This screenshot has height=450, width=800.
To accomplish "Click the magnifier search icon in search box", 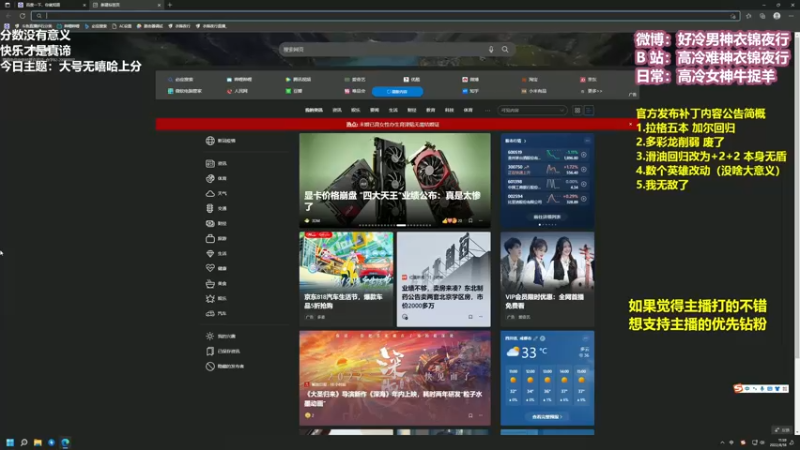I will tap(505, 49).
